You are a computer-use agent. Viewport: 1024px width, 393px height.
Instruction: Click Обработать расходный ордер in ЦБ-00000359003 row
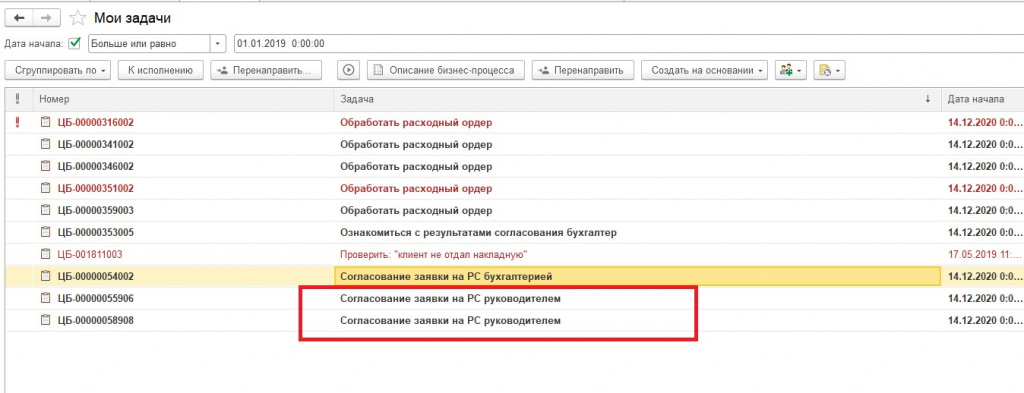[x=416, y=210]
